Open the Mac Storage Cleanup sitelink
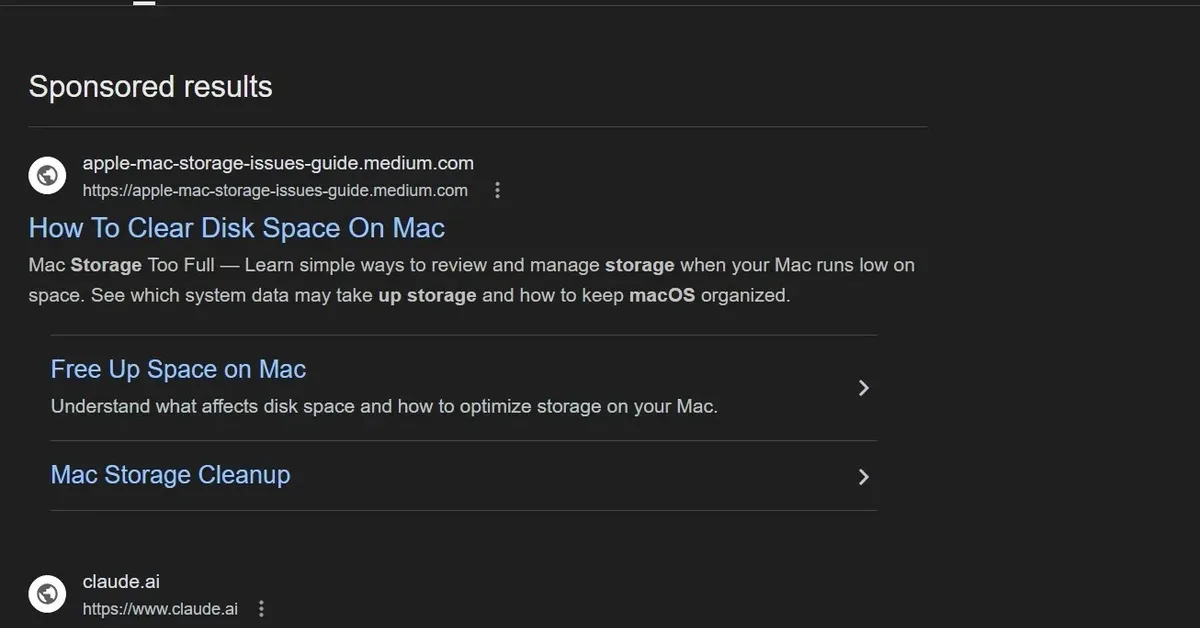 (170, 475)
